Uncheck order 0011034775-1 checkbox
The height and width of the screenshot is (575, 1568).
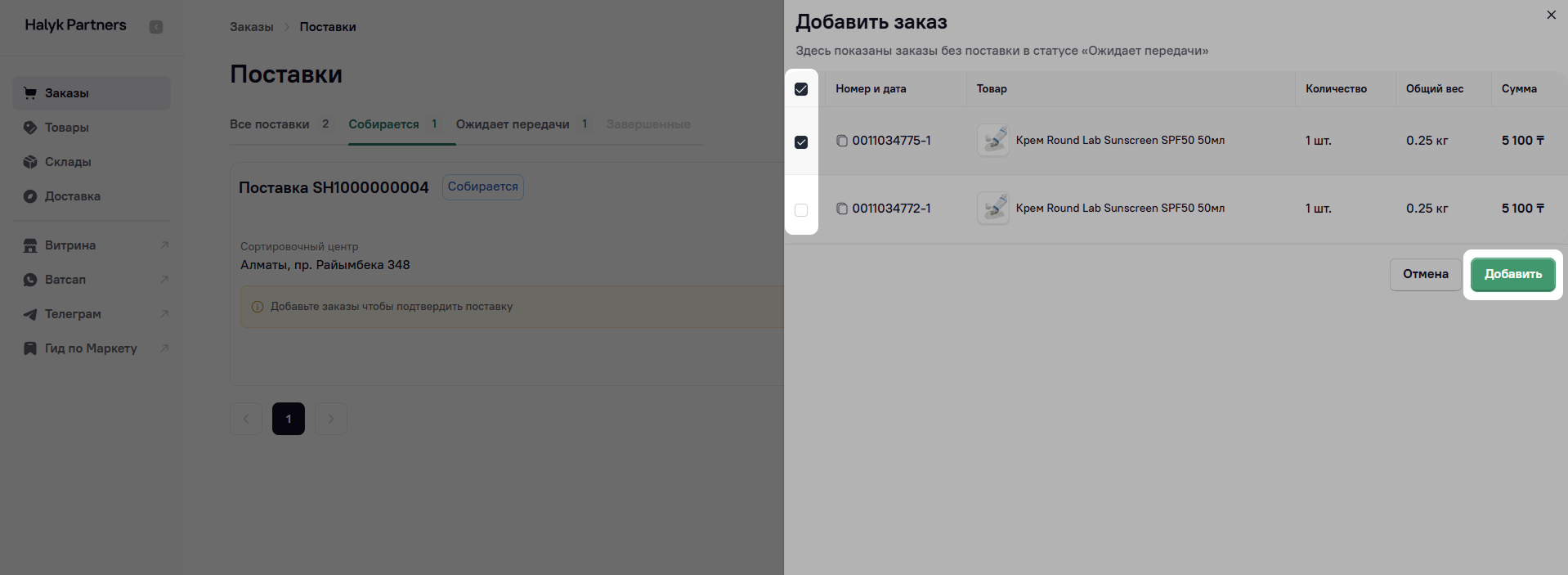coord(801,142)
